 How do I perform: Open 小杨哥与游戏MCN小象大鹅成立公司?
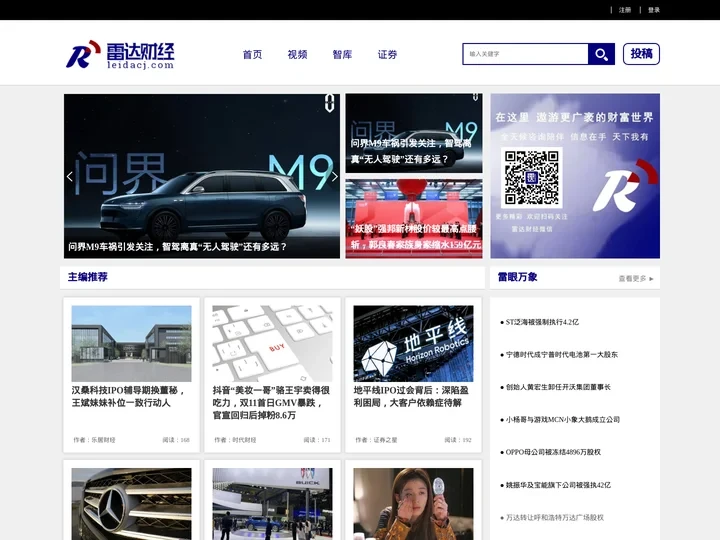click(x=562, y=420)
